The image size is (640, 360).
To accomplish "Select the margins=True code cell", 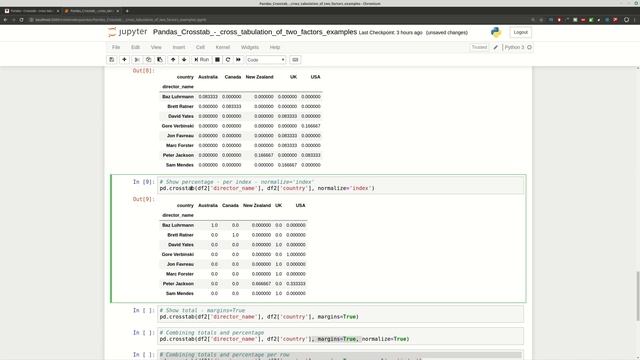I will click(x=340, y=314).
